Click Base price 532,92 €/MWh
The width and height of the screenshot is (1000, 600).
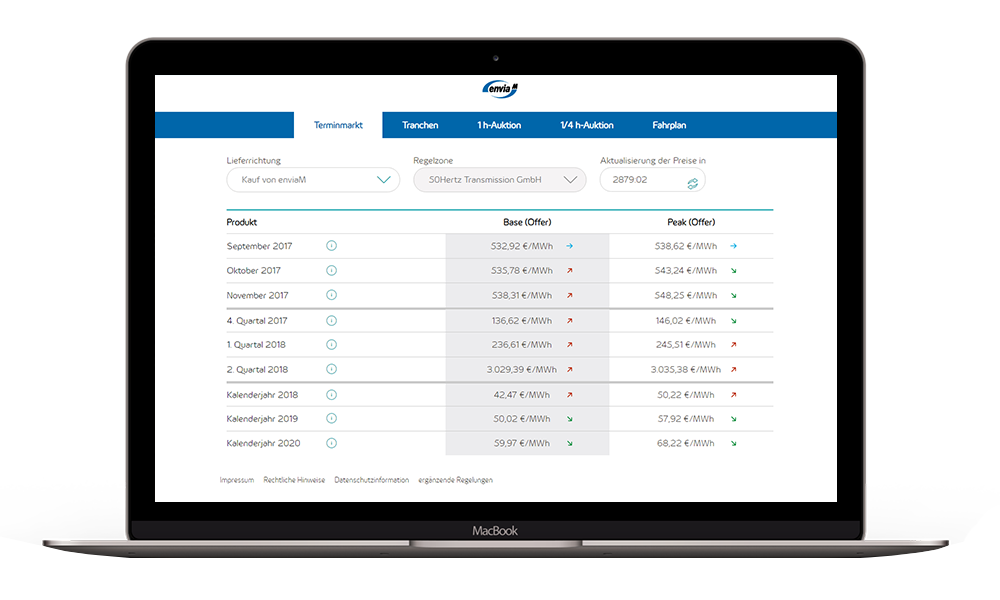pos(522,245)
